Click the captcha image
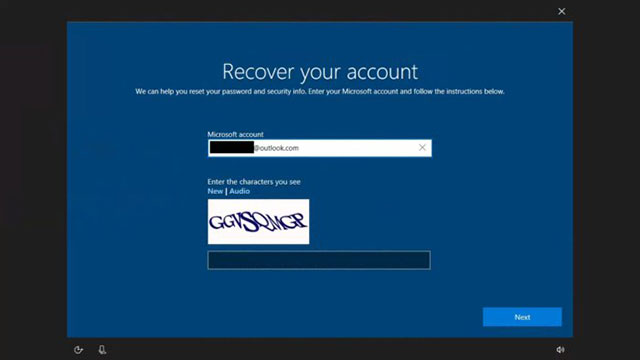This screenshot has height=360, width=640. (258, 222)
